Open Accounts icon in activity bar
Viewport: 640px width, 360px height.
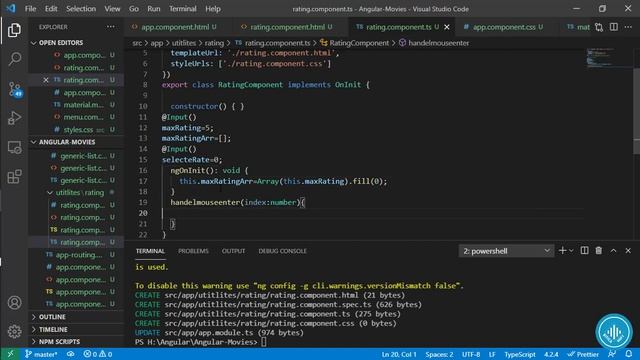[14, 302]
